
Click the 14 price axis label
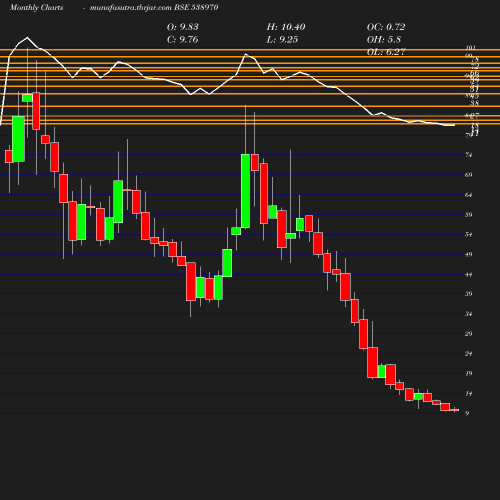coord(468,394)
